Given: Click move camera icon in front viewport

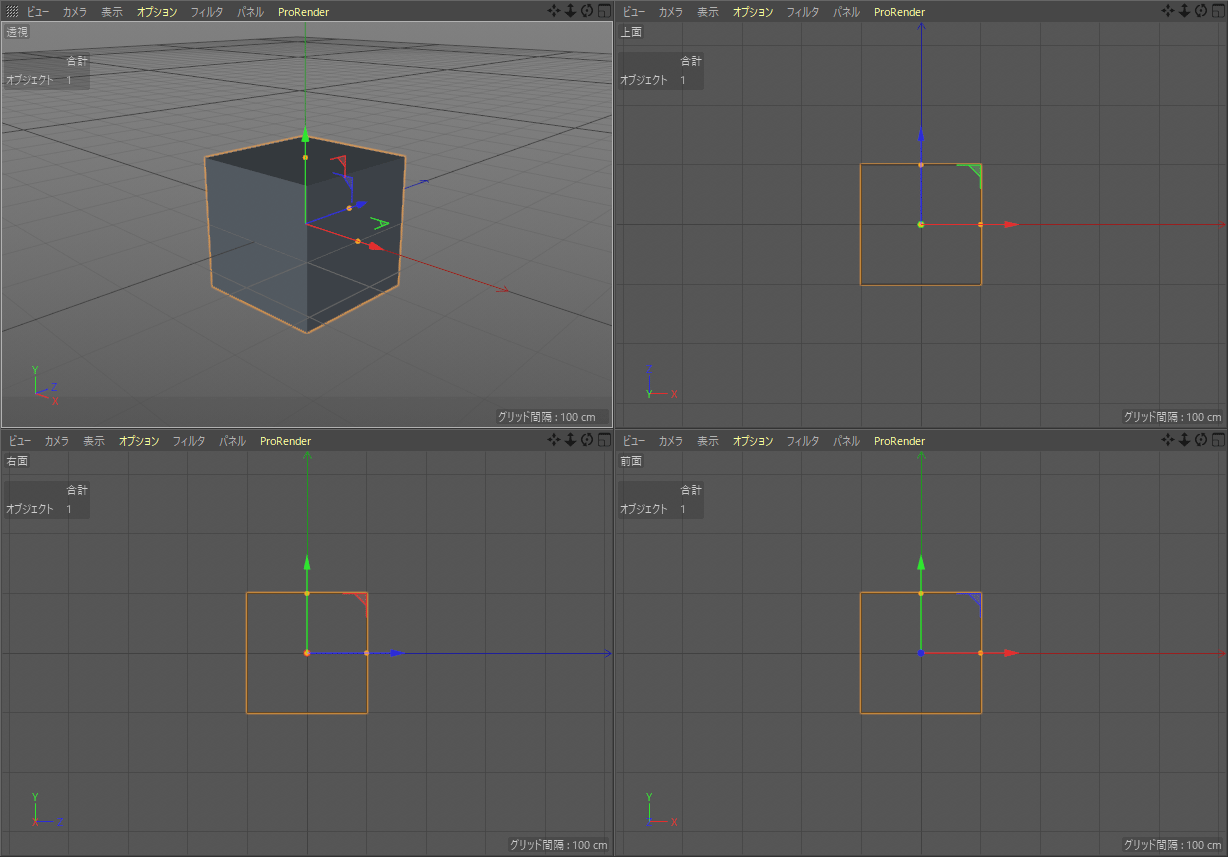Looking at the screenshot, I should point(1168,440).
